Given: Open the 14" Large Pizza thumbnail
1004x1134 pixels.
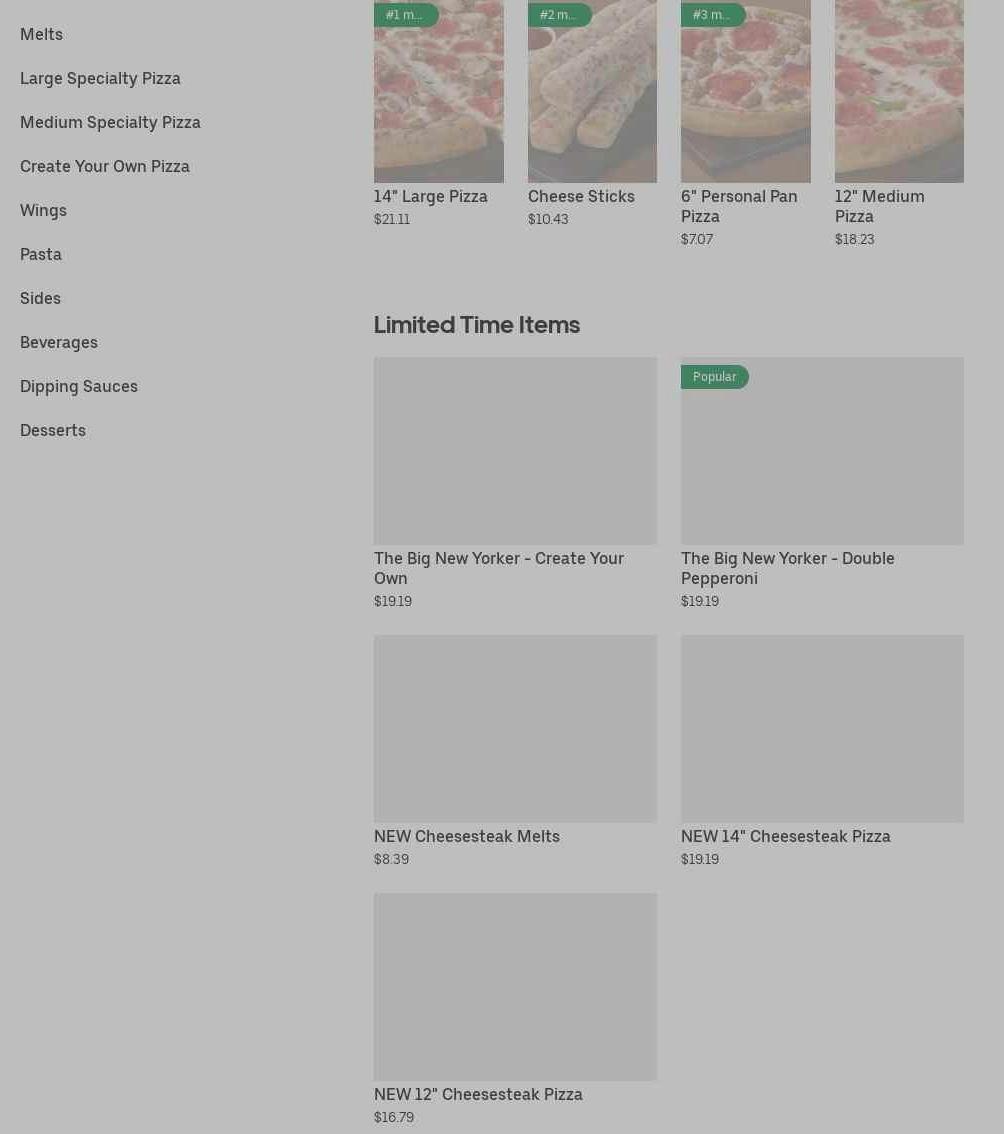Looking at the screenshot, I should 438,91.
